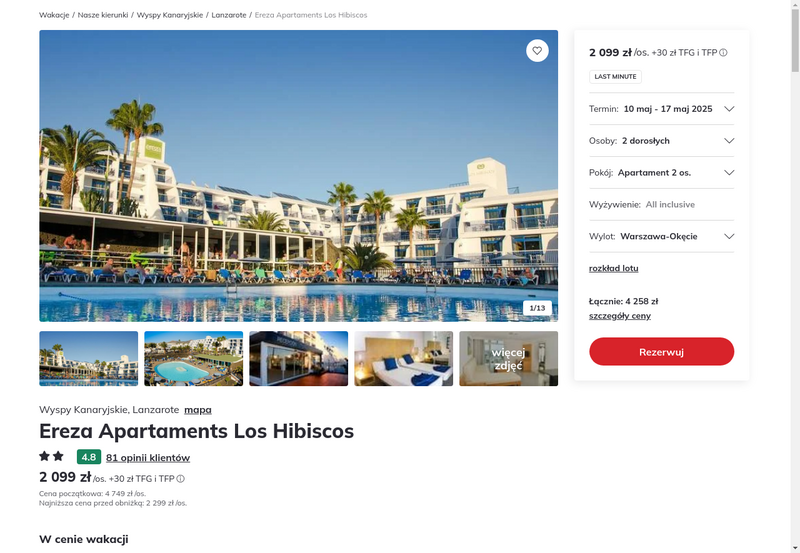Open rozkład lotu flight schedule link
The width and height of the screenshot is (800, 553).
613,268
